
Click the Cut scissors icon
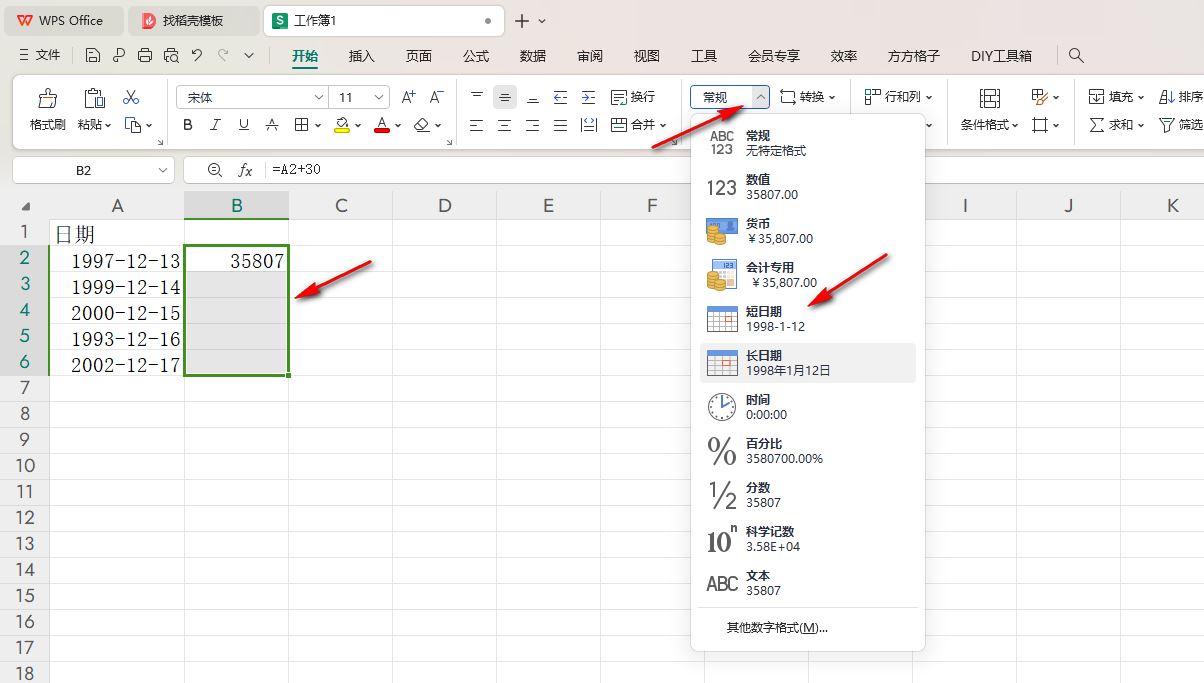[131, 97]
